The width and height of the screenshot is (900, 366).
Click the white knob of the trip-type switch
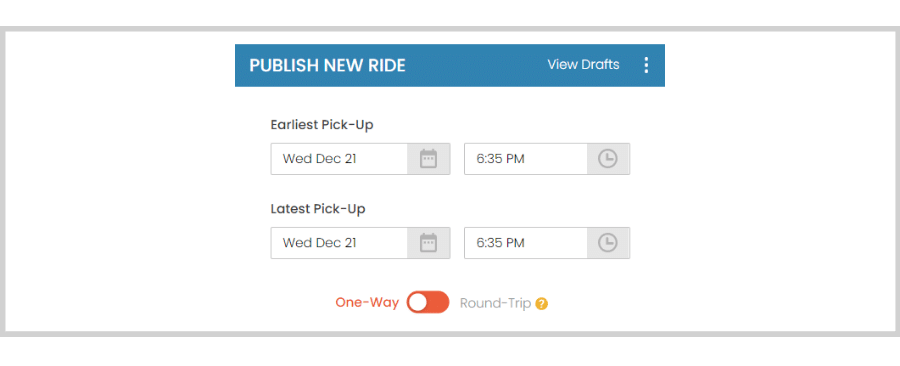coord(418,303)
